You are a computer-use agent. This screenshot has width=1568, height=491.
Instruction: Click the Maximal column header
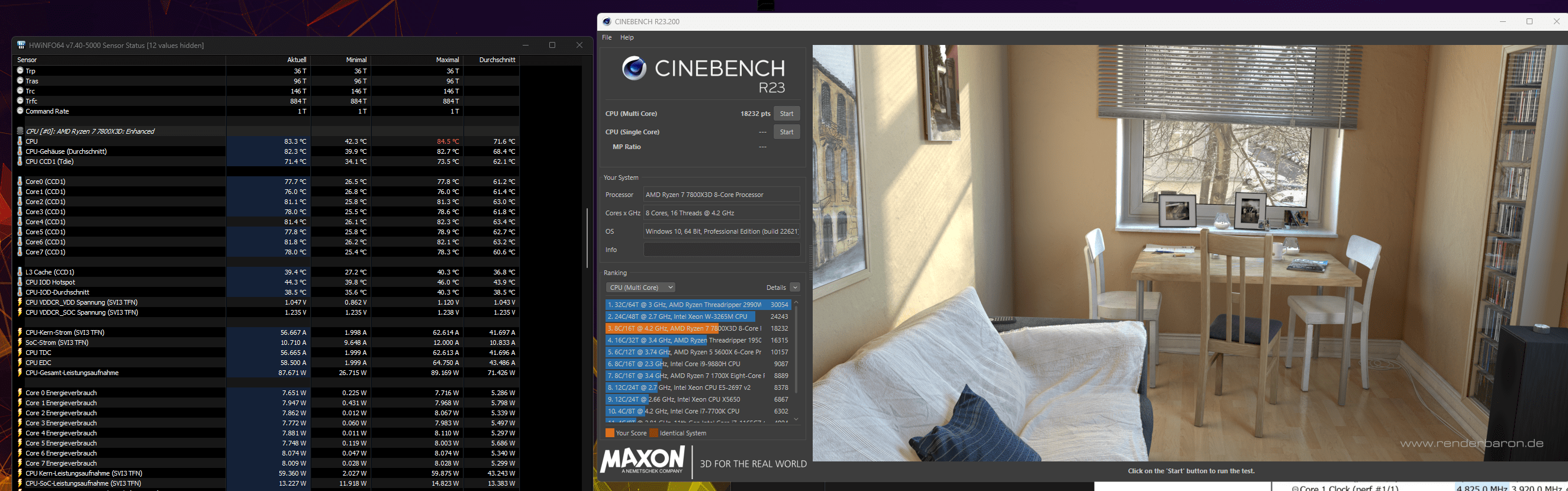417,60
